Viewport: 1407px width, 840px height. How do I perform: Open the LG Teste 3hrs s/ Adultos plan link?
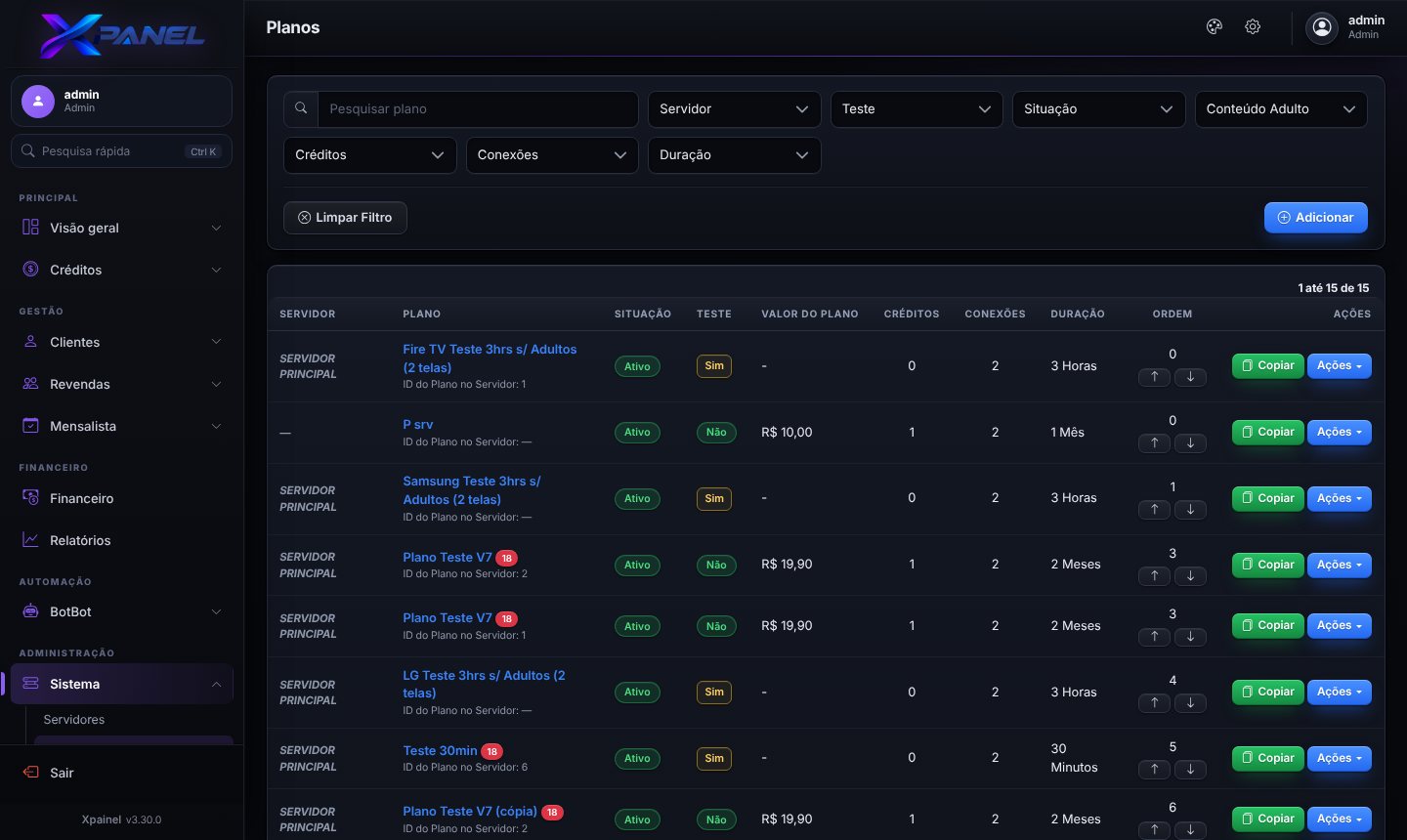484,684
